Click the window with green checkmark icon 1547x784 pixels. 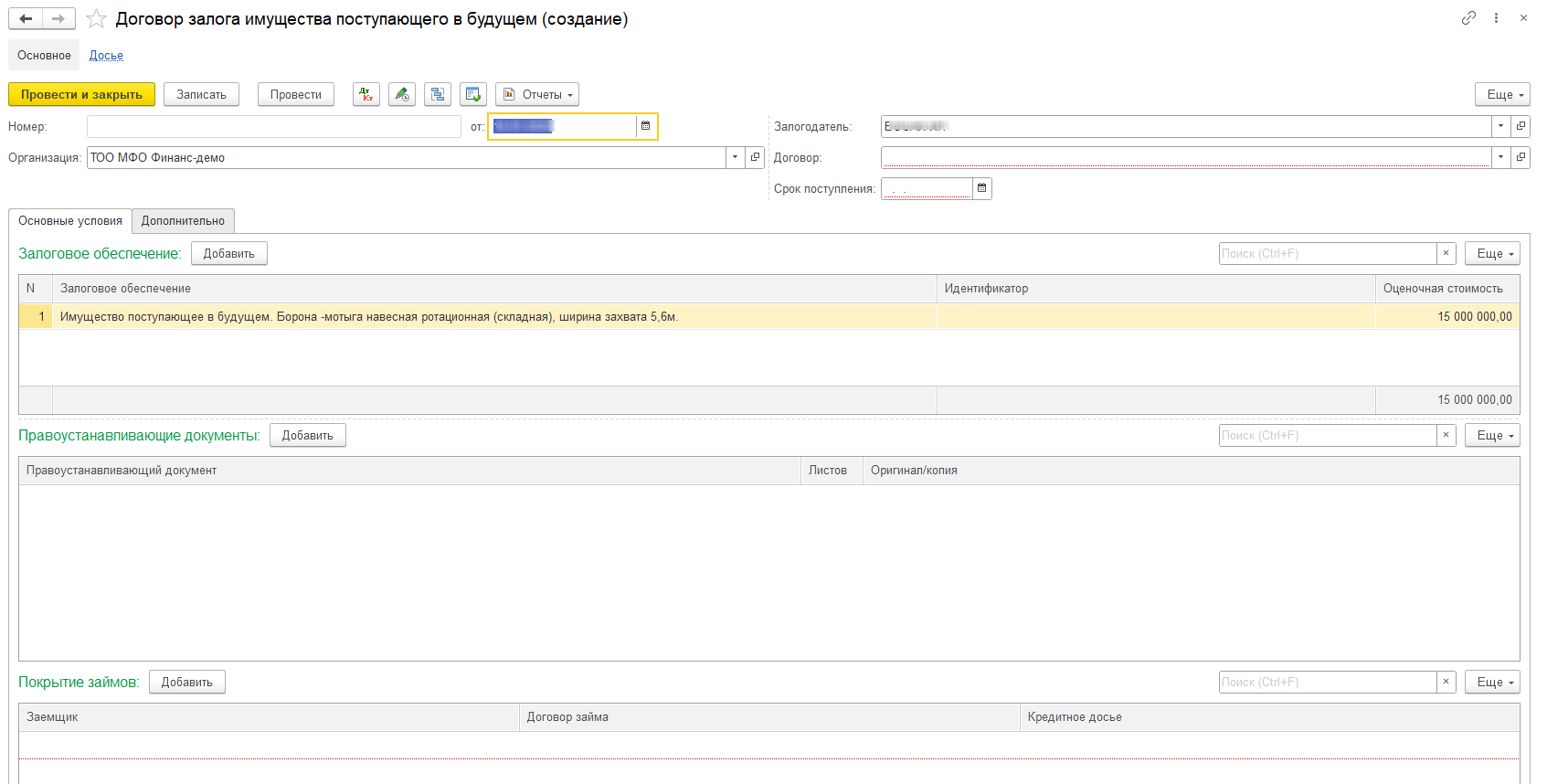(x=473, y=94)
